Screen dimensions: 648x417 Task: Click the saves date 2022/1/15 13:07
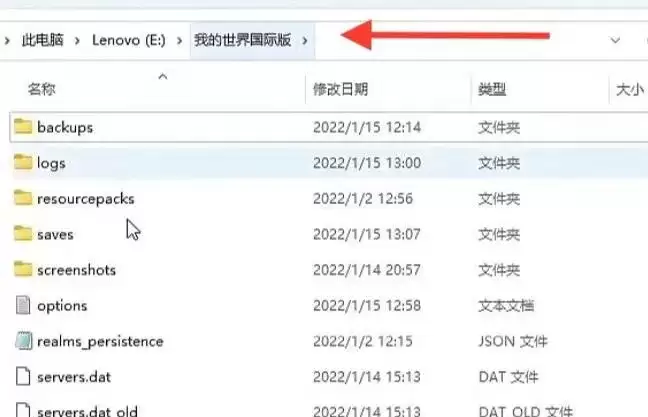367,234
